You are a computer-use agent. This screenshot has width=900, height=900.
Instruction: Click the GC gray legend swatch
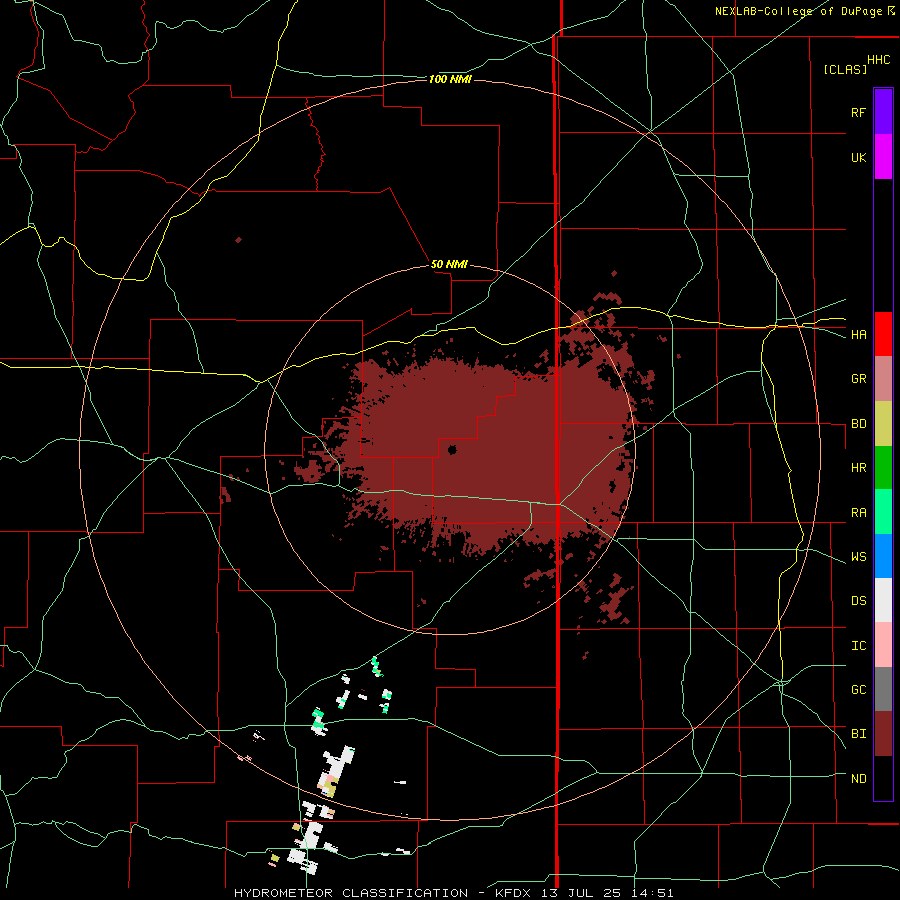click(883, 689)
